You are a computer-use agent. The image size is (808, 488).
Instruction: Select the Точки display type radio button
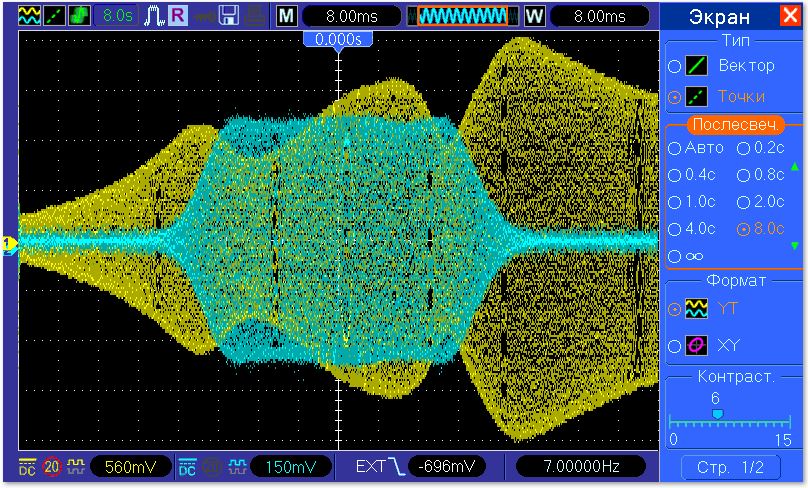tap(675, 97)
